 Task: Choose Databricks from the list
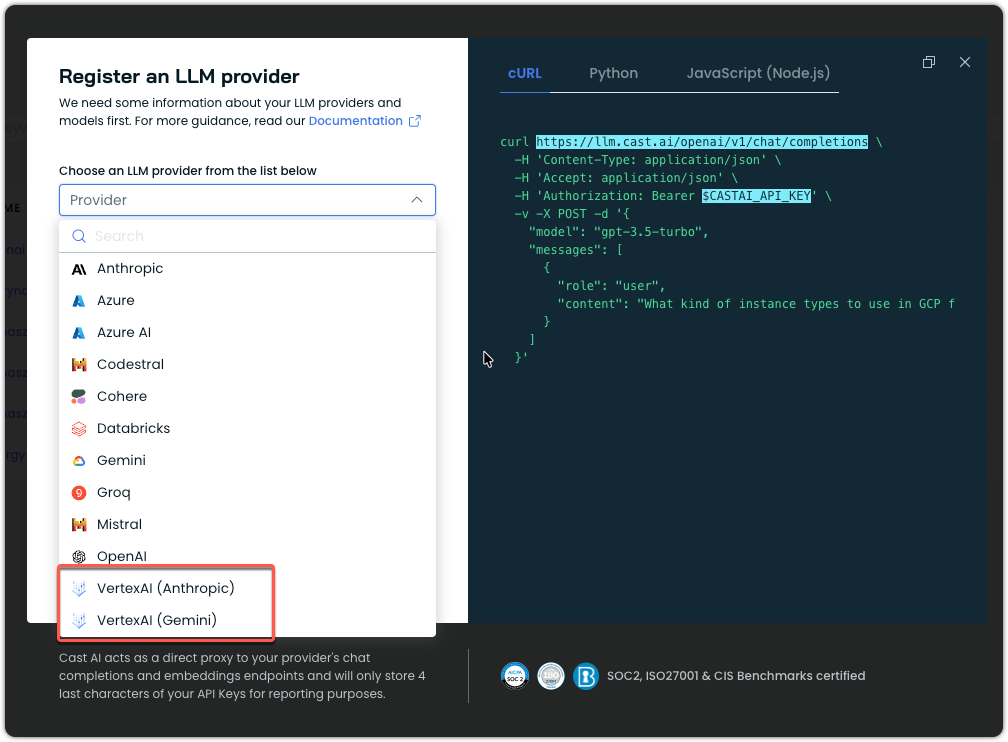[x=248, y=429]
